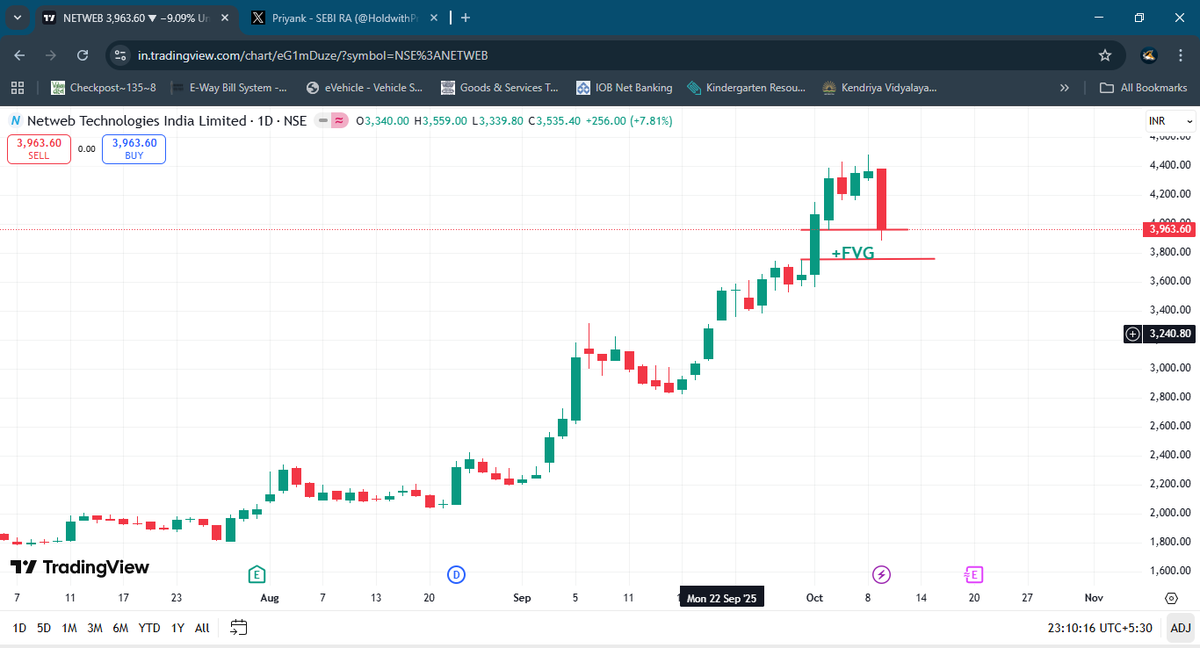Image resolution: width=1200 pixels, height=648 pixels.
Task: Open the IOB Net Banking bookmark
Action: click(x=624, y=88)
